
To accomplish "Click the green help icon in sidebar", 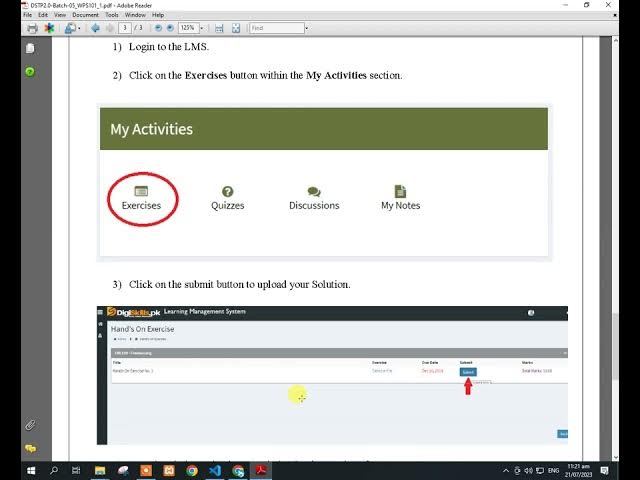I will (x=30, y=72).
